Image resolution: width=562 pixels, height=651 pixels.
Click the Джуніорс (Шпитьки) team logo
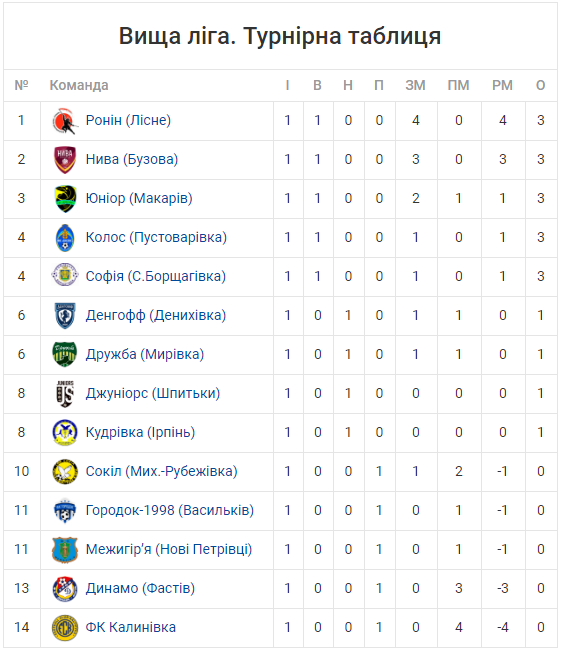click(65, 394)
